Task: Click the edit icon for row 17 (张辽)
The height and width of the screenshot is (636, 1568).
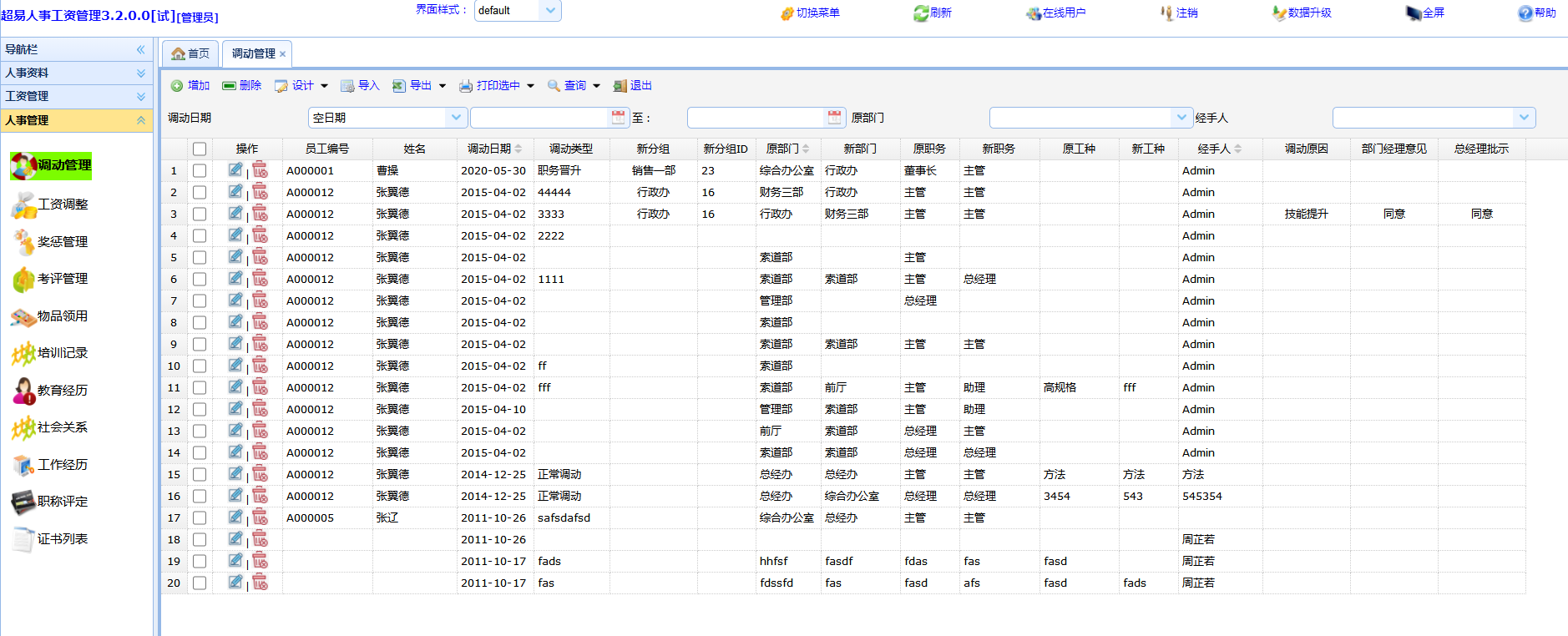Action: click(x=235, y=517)
